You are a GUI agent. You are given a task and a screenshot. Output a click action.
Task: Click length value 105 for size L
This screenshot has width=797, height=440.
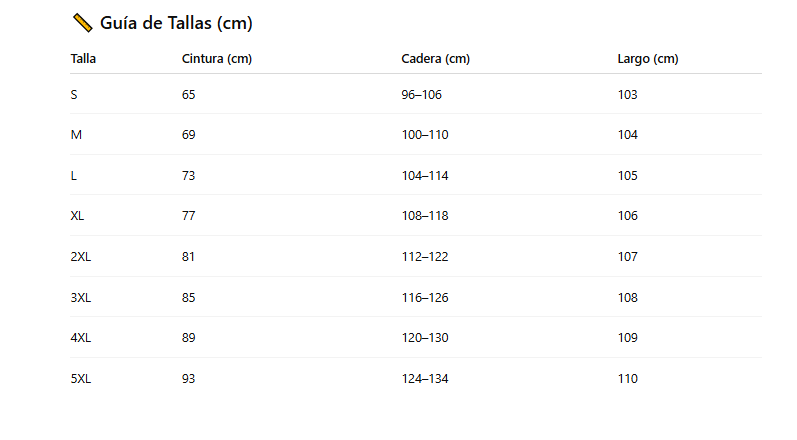point(628,176)
